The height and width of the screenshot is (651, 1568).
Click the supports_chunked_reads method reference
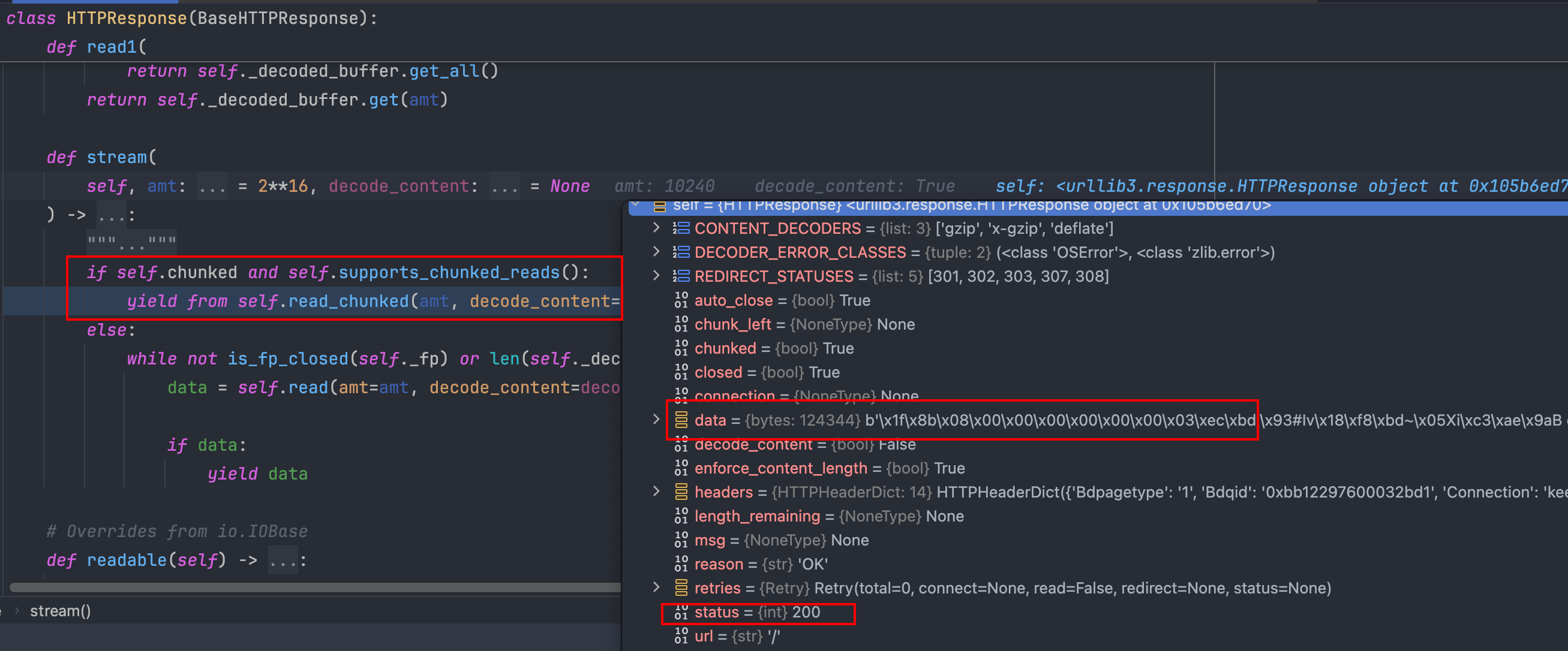tap(449, 273)
